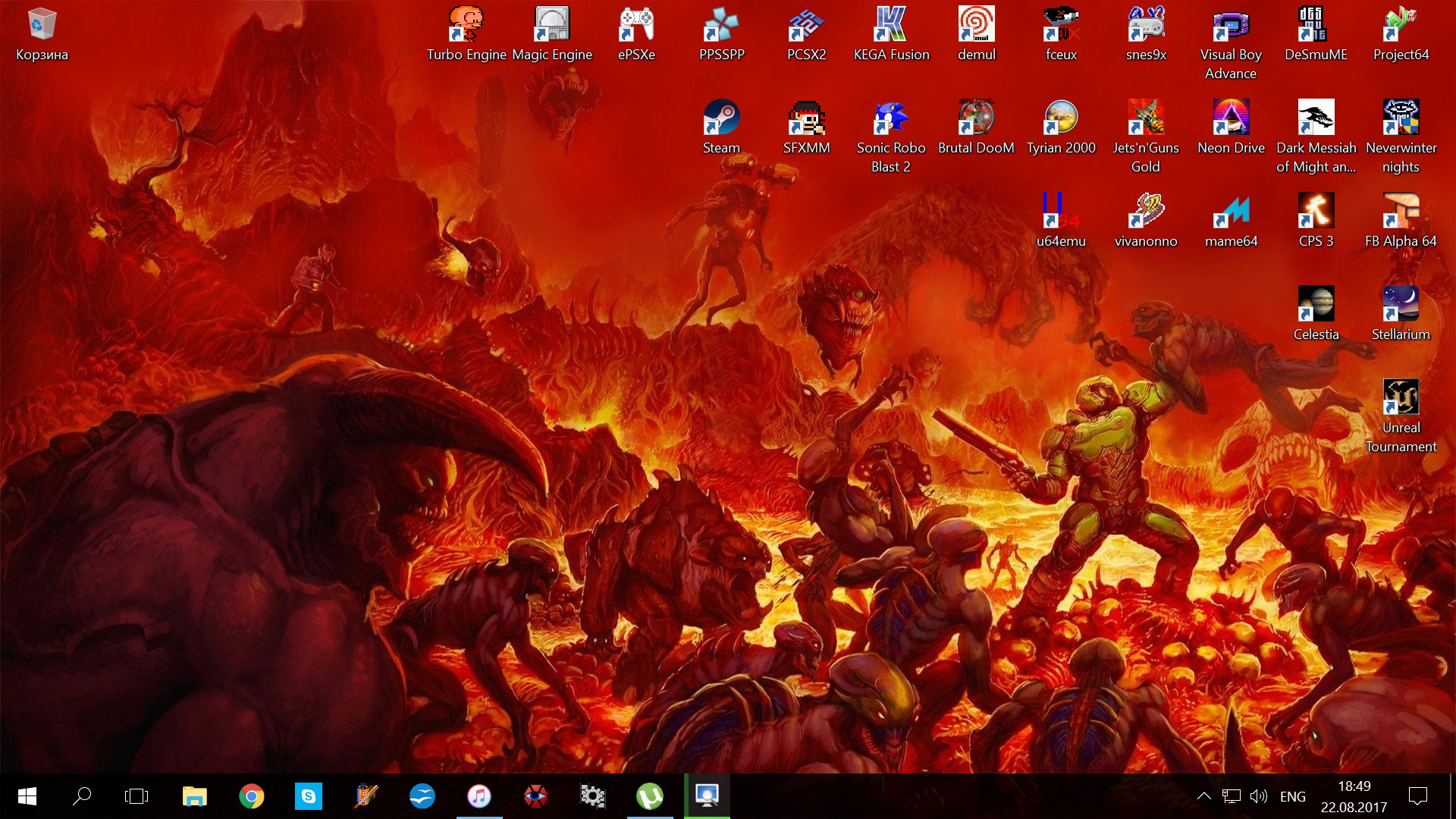The image size is (1456, 819).
Task: Select the Visual Boy Advance shortcut
Action: coord(1231,44)
